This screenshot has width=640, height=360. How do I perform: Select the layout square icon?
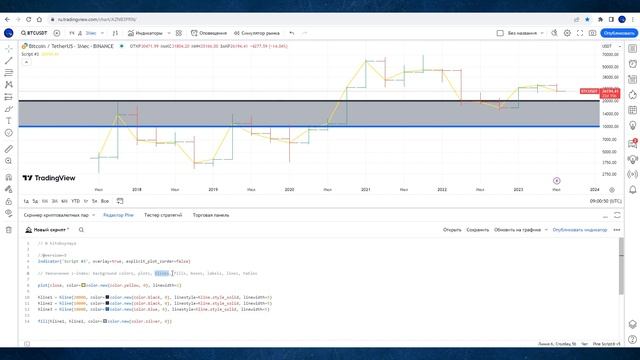tap(500, 33)
